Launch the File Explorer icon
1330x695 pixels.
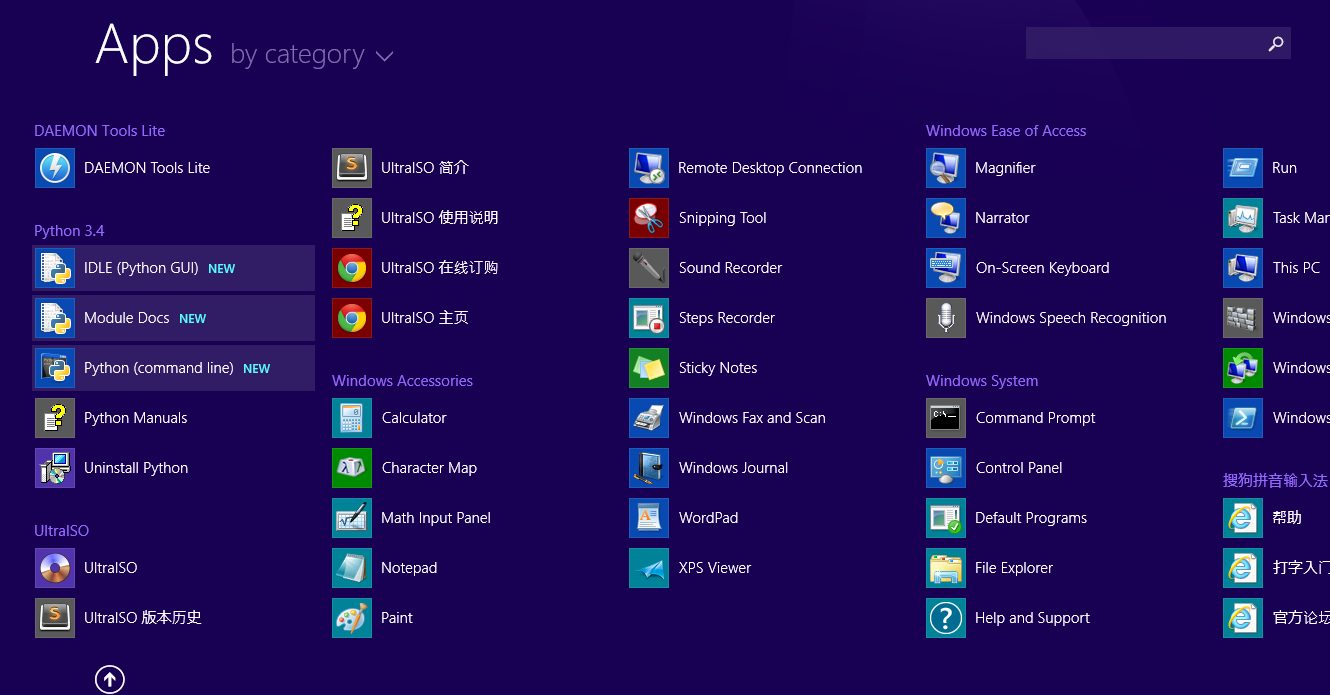click(x=946, y=568)
